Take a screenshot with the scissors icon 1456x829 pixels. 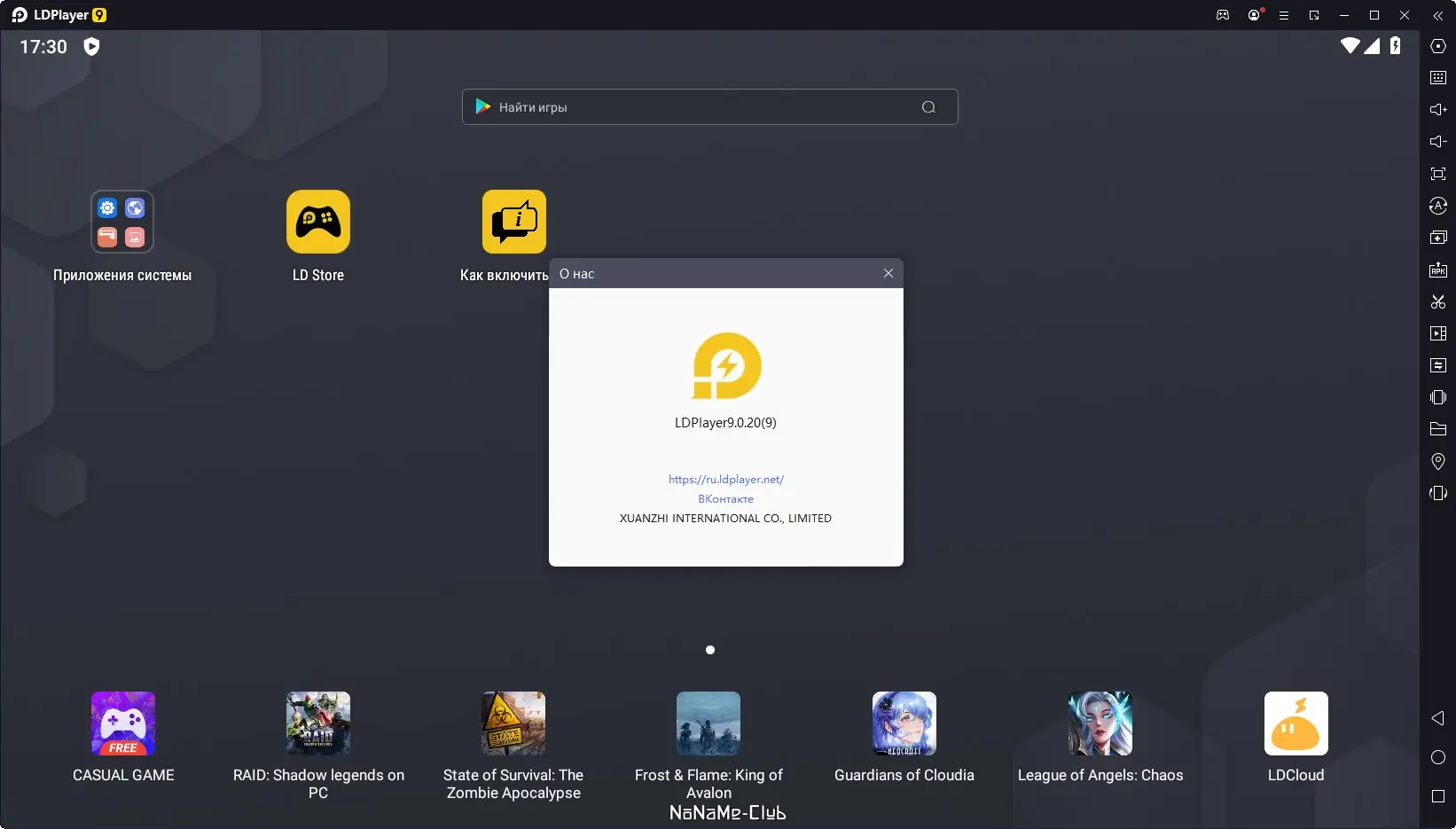point(1438,301)
